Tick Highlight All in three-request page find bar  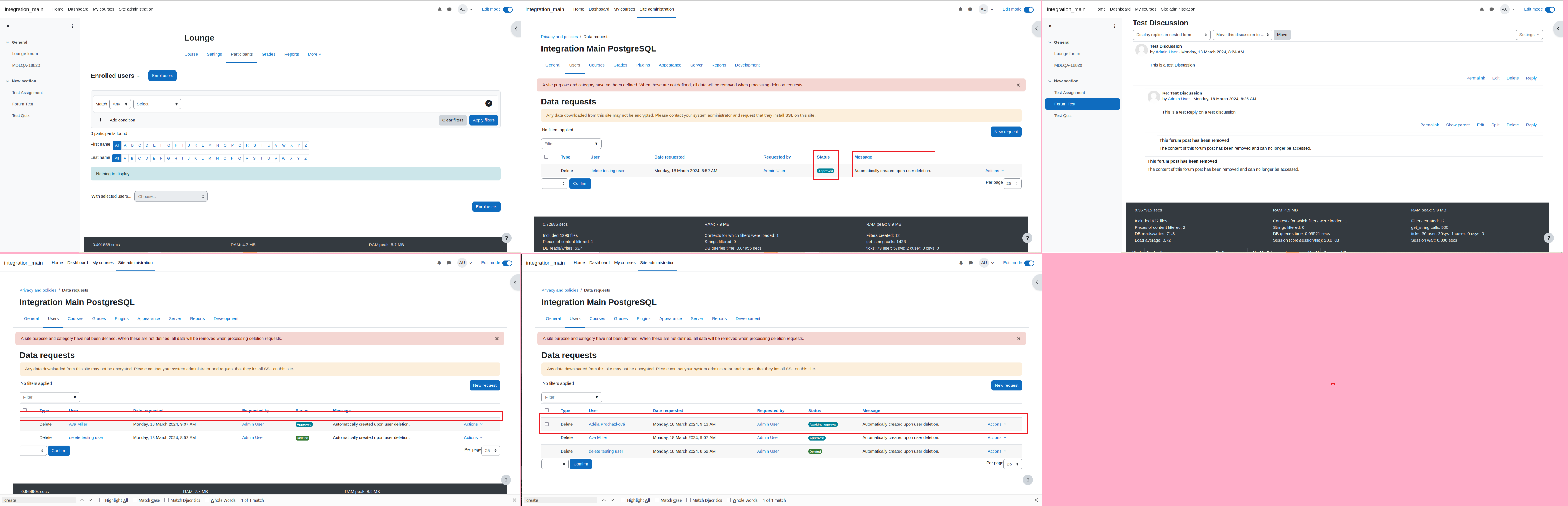pyautogui.click(x=623, y=500)
